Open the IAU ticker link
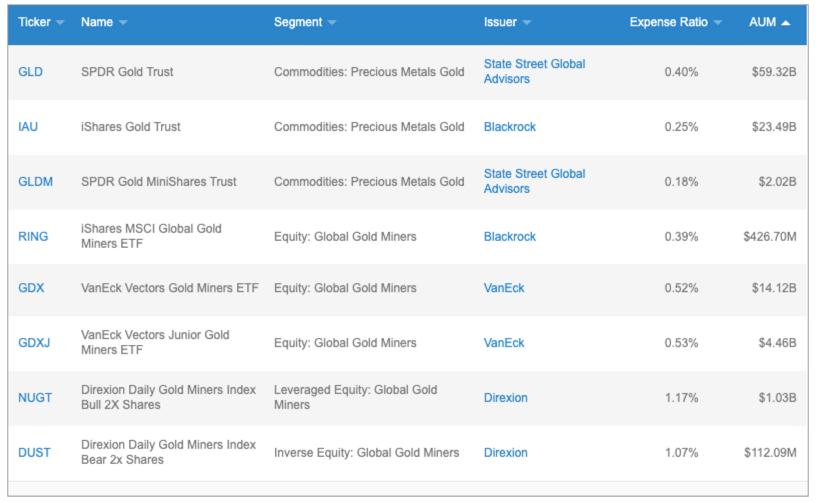Image resolution: width=824 pixels, height=503 pixels. tap(28, 127)
